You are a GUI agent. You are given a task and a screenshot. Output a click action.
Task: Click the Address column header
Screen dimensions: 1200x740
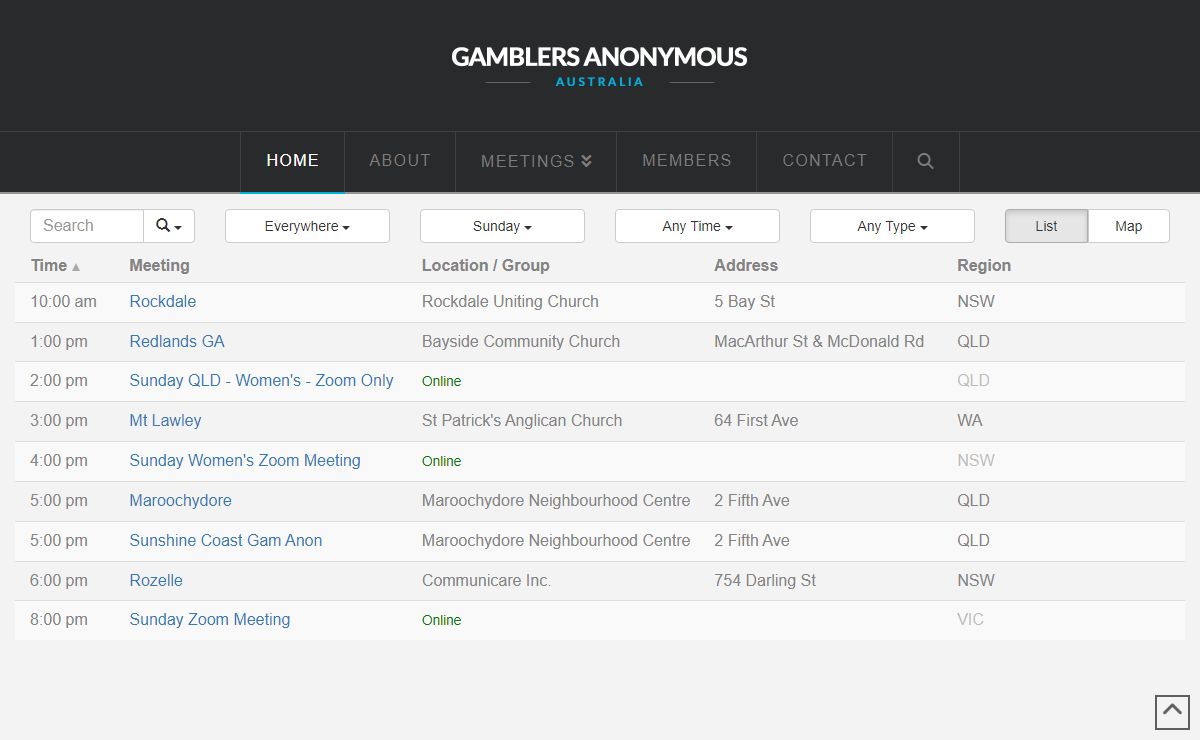pos(746,265)
